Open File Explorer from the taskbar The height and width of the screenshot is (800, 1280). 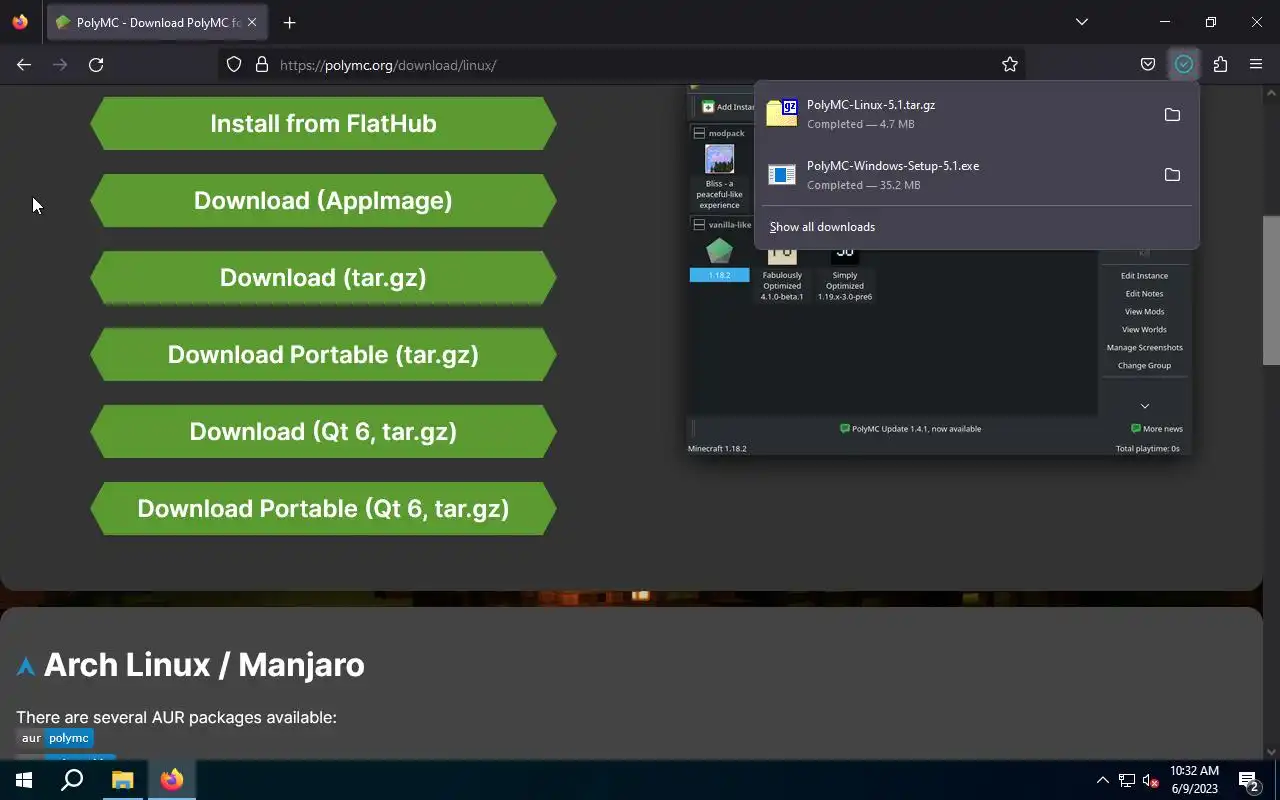click(x=122, y=780)
